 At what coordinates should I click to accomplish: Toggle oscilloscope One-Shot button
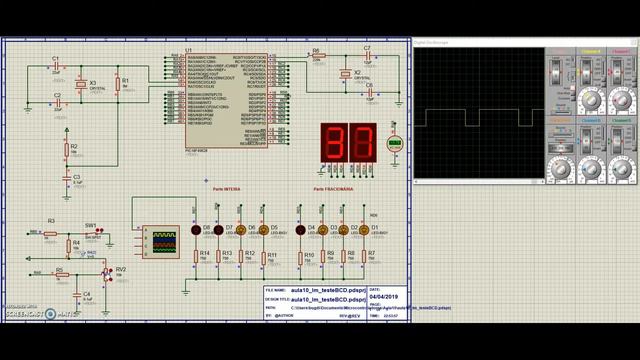pyautogui.click(x=573, y=93)
